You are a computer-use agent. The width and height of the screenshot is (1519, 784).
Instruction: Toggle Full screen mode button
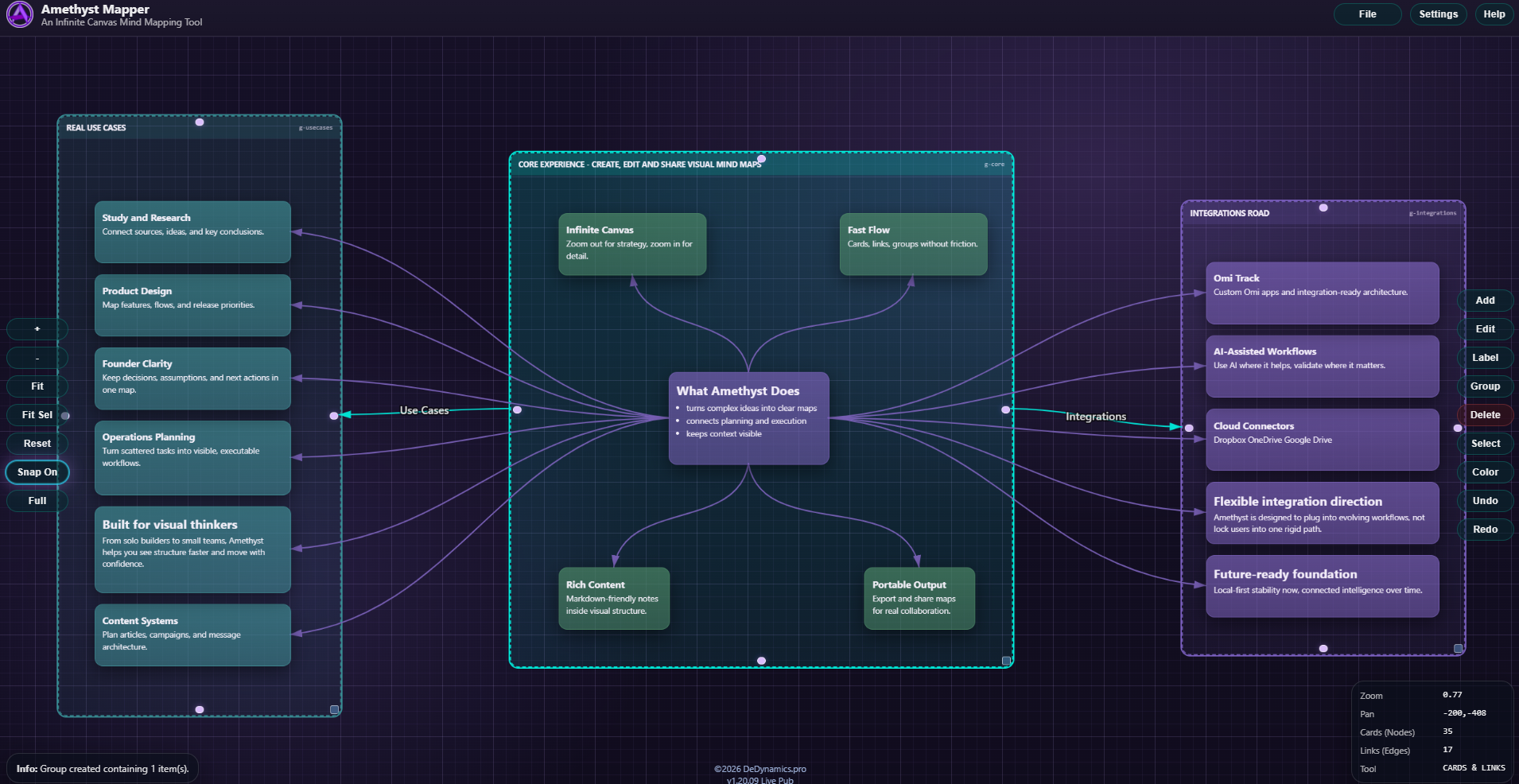tap(37, 501)
